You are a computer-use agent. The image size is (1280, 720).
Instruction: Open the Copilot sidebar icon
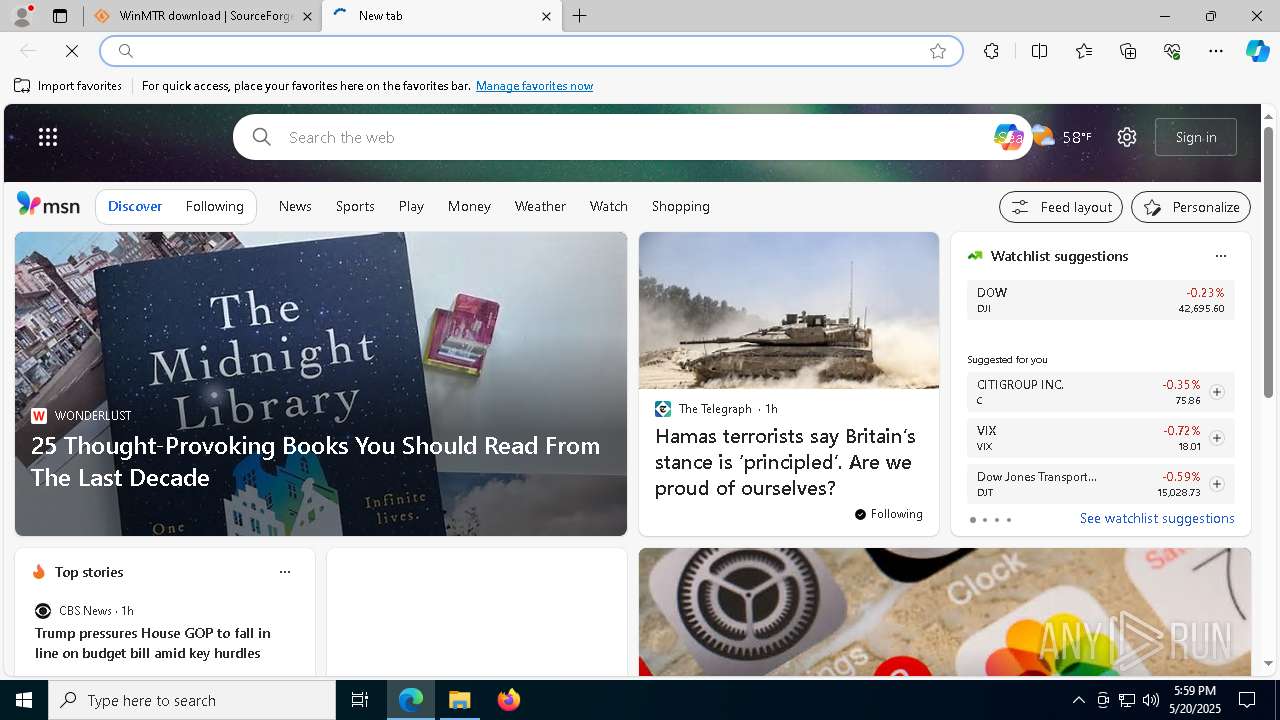point(1257,51)
